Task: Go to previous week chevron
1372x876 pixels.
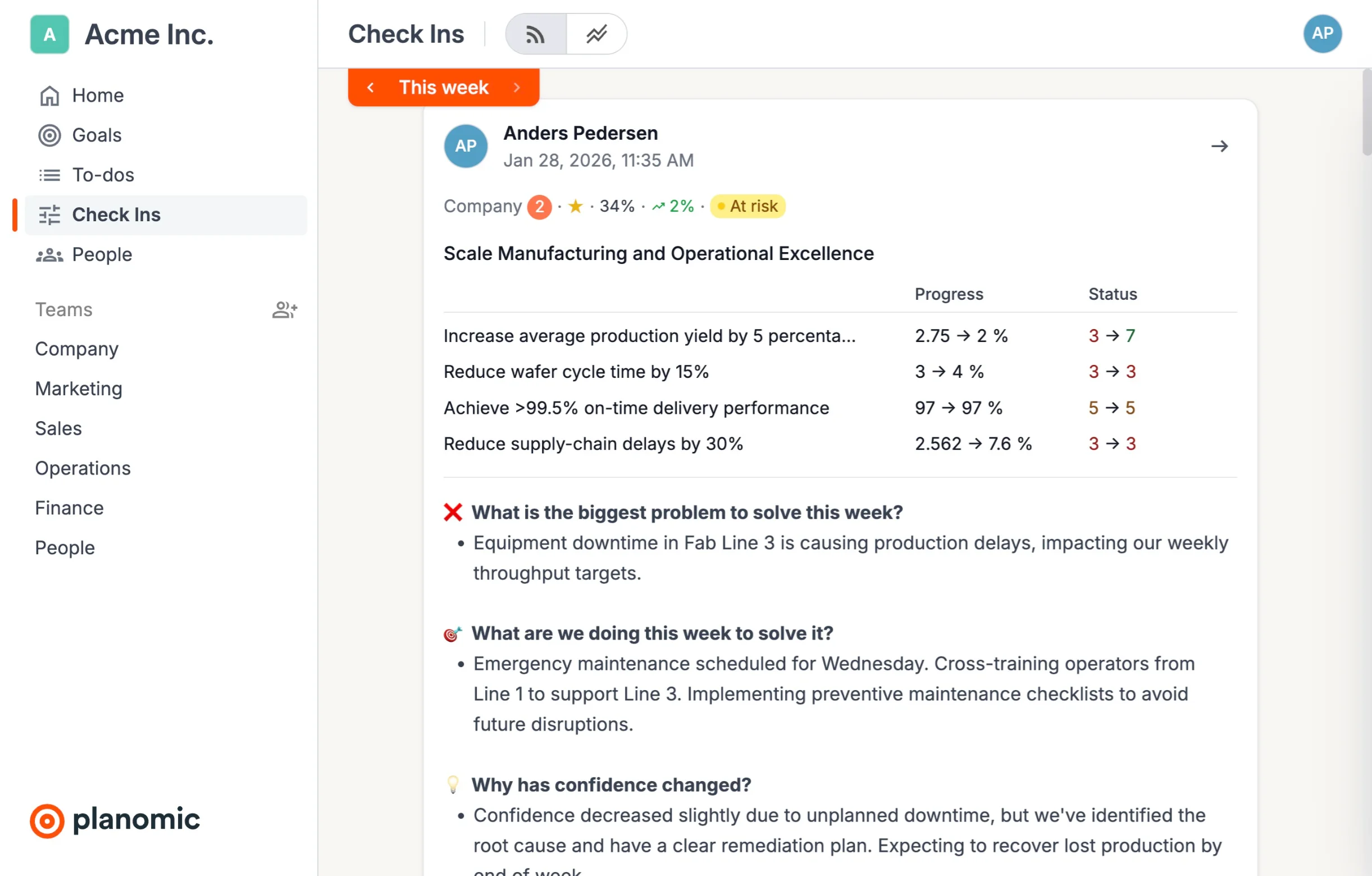Action: click(370, 87)
